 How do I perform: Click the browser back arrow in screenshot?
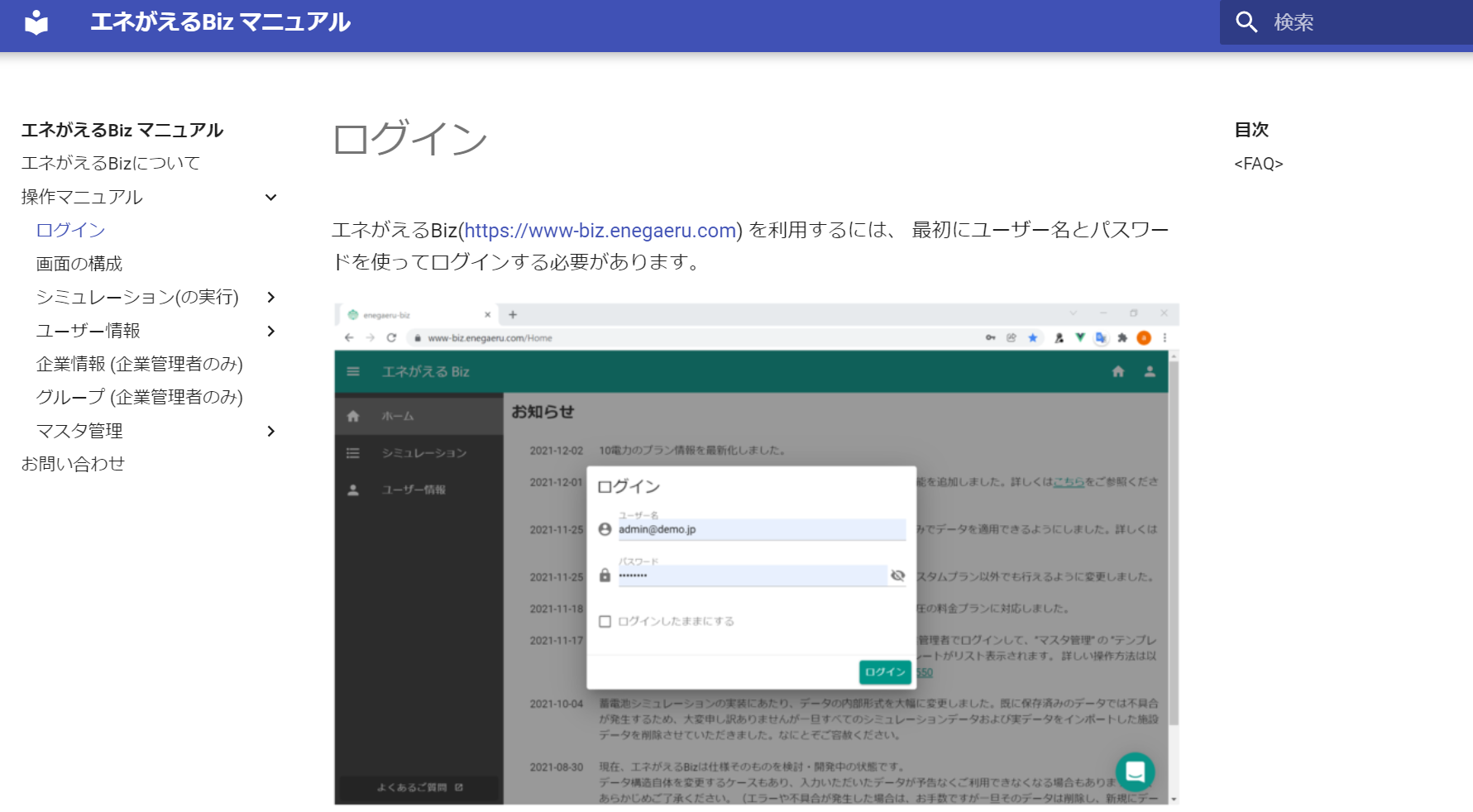click(349, 337)
